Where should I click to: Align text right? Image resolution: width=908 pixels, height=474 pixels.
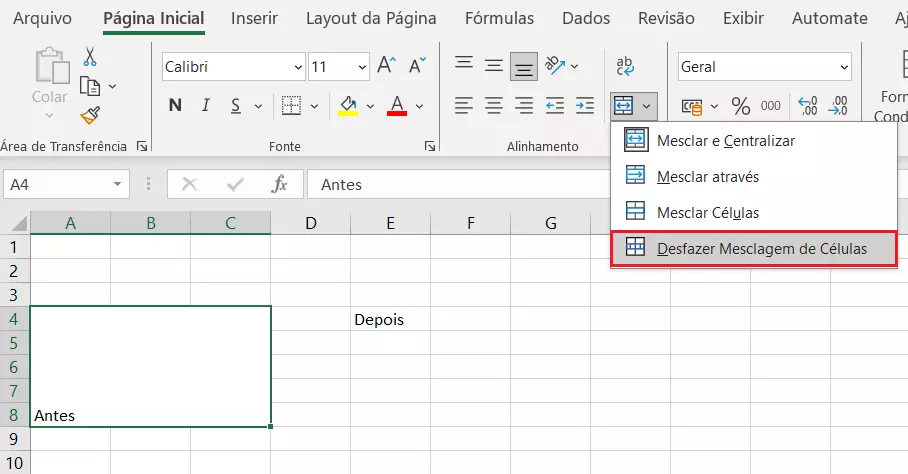(524, 105)
